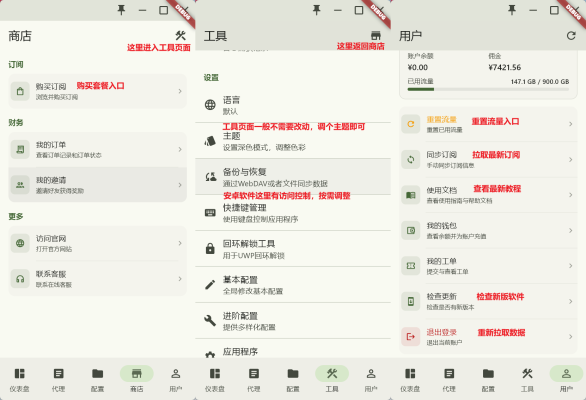Click chevron on 我的订单 row
The image size is (586, 400).
pos(180,150)
